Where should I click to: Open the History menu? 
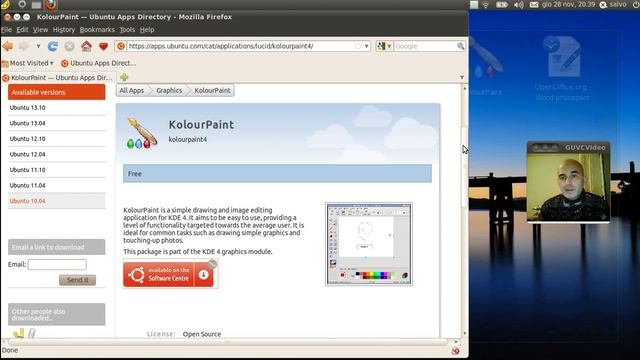[64, 29]
